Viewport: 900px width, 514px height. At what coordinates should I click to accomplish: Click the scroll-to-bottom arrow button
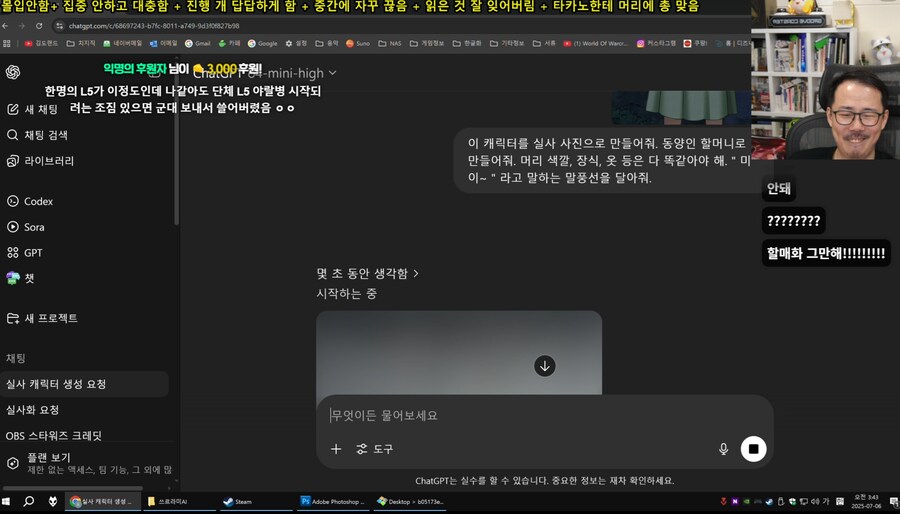(x=545, y=365)
